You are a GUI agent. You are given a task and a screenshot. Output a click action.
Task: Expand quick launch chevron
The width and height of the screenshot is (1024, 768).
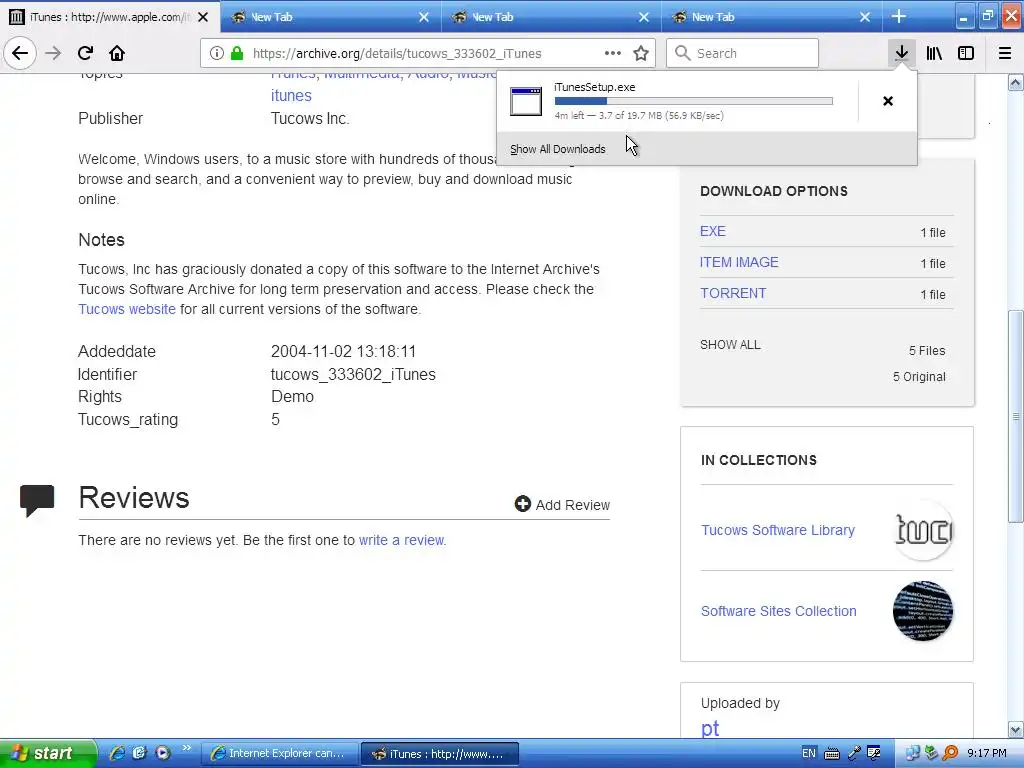pos(186,748)
